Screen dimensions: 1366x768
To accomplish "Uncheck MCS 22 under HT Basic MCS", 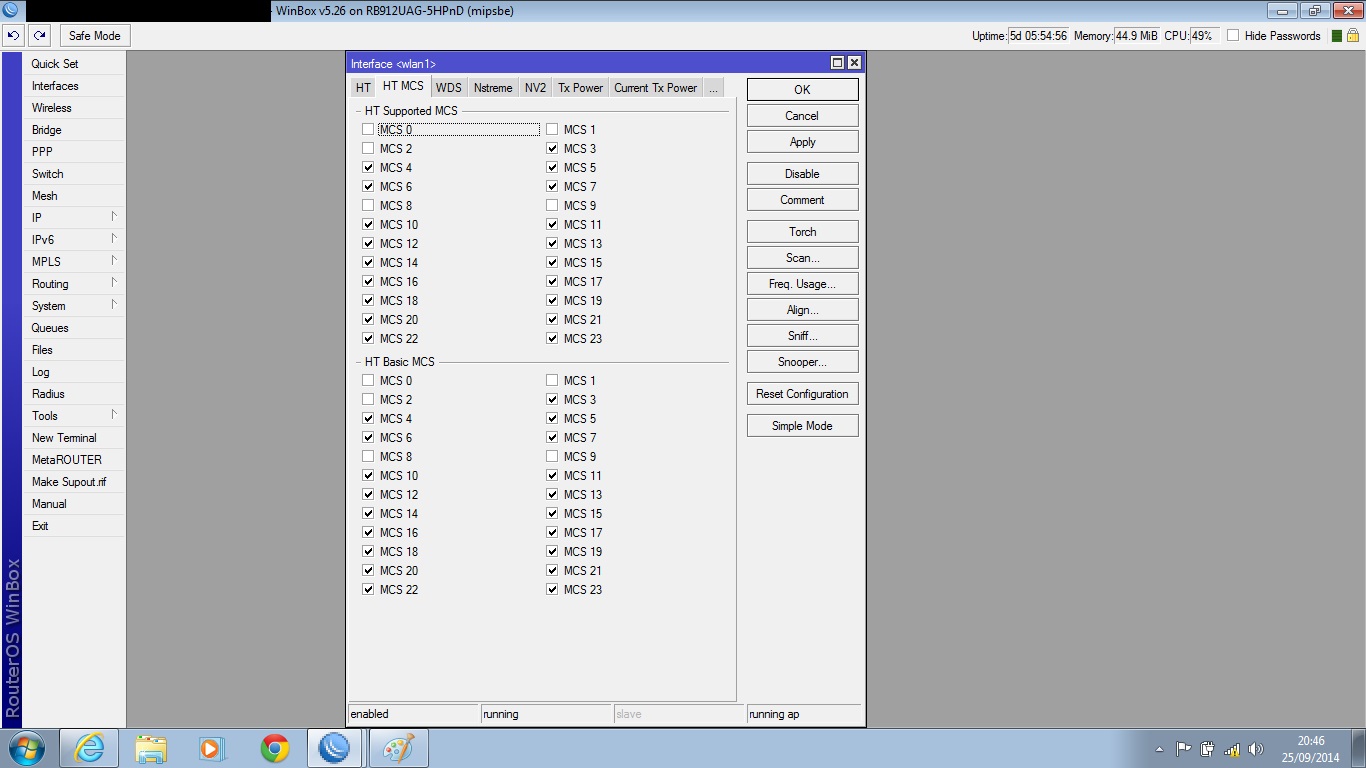I will 368,590.
